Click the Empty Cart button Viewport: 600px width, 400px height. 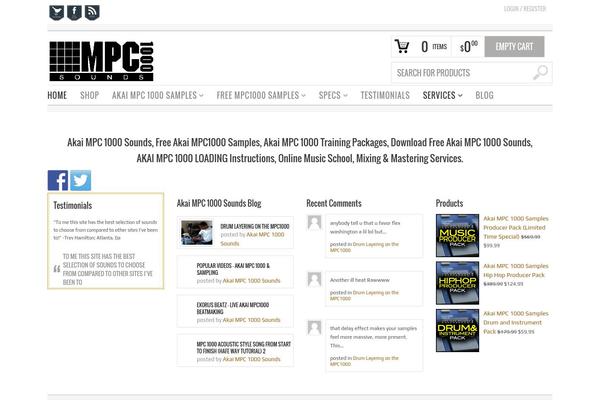(514, 46)
